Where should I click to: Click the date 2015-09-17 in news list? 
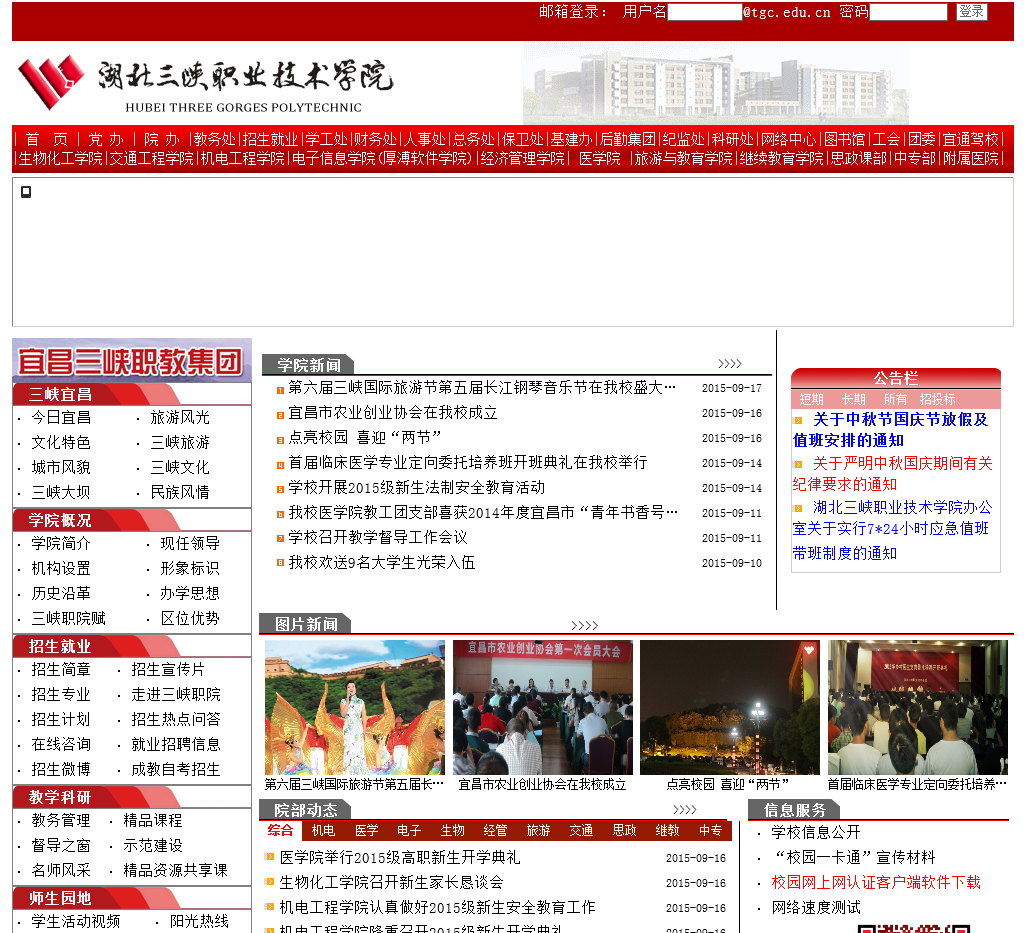click(732, 389)
